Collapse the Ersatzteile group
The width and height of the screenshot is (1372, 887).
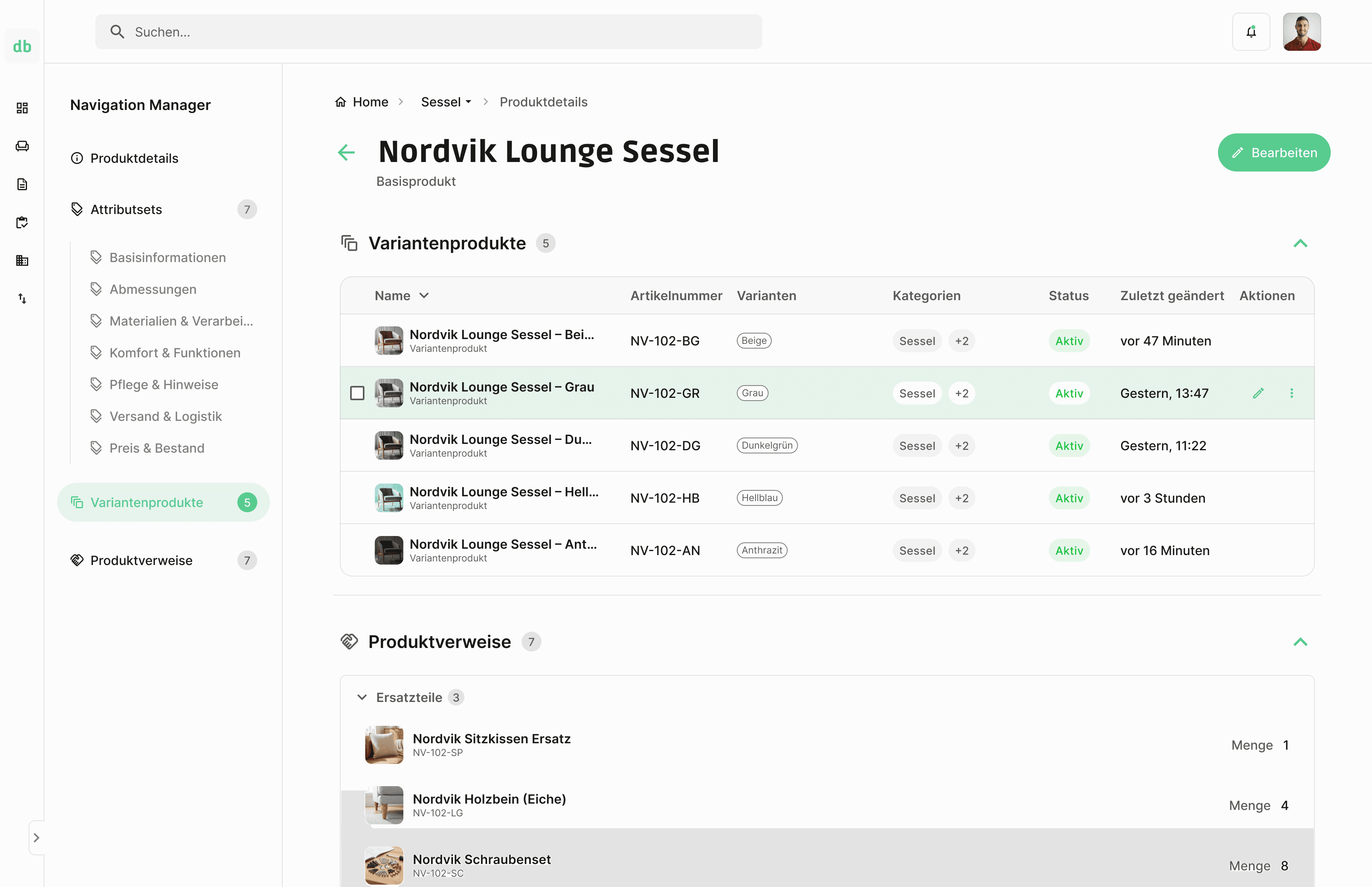pos(362,697)
